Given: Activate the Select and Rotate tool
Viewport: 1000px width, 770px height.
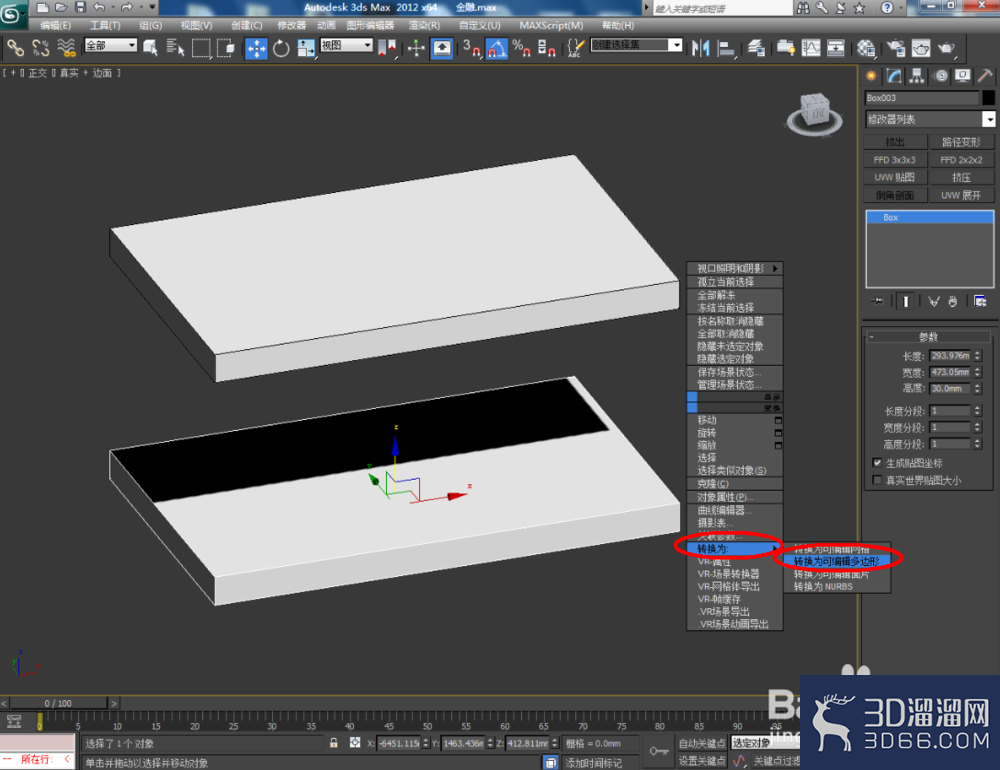Looking at the screenshot, I should click(x=281, y=48).
